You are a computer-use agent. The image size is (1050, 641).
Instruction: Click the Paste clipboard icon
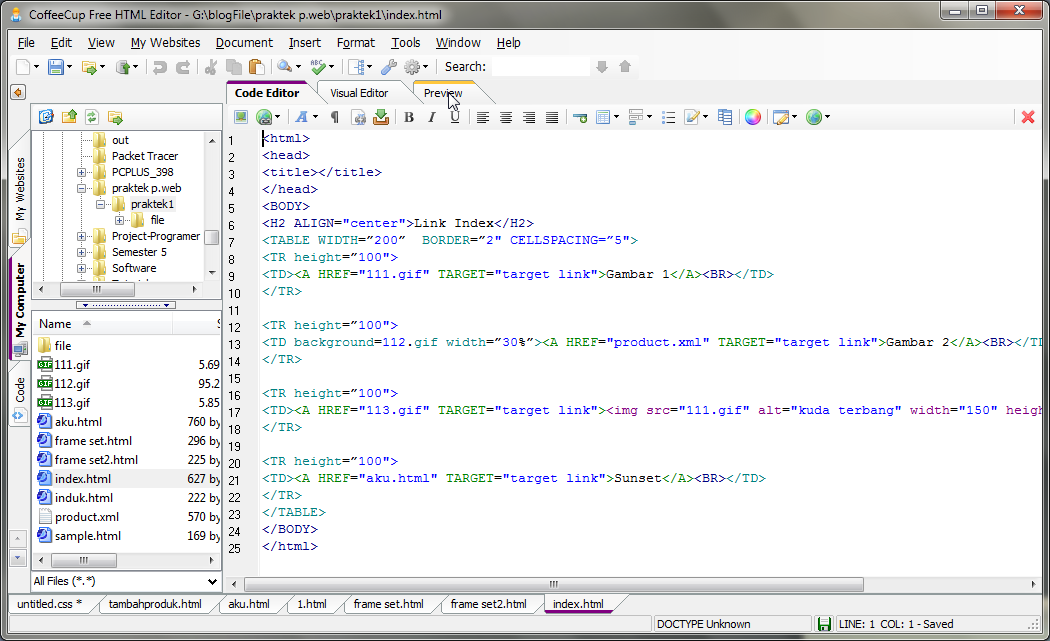tap(256, 67)
